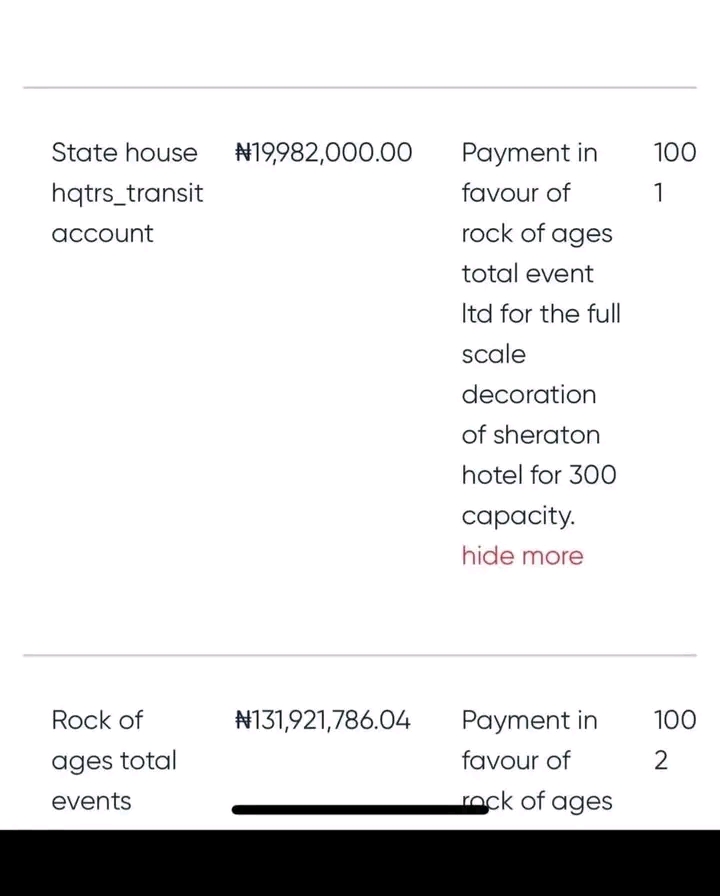Click the ₦19,982,000.00 amount
Image resolution: width=720 pixels, height=896 pixels.
click(322, 153)
